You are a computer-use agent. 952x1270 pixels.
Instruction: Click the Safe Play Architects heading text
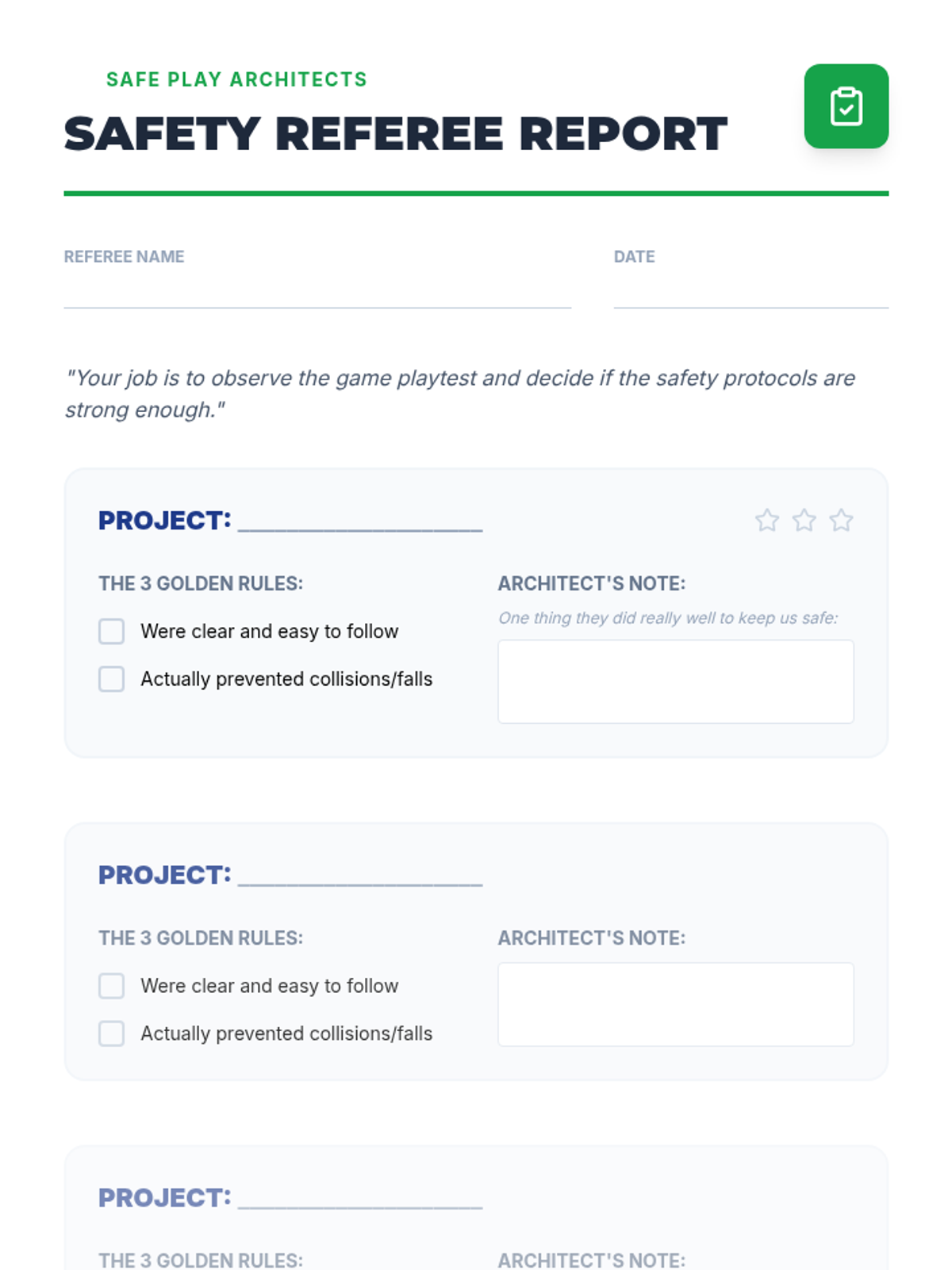[x=236, y=79]
